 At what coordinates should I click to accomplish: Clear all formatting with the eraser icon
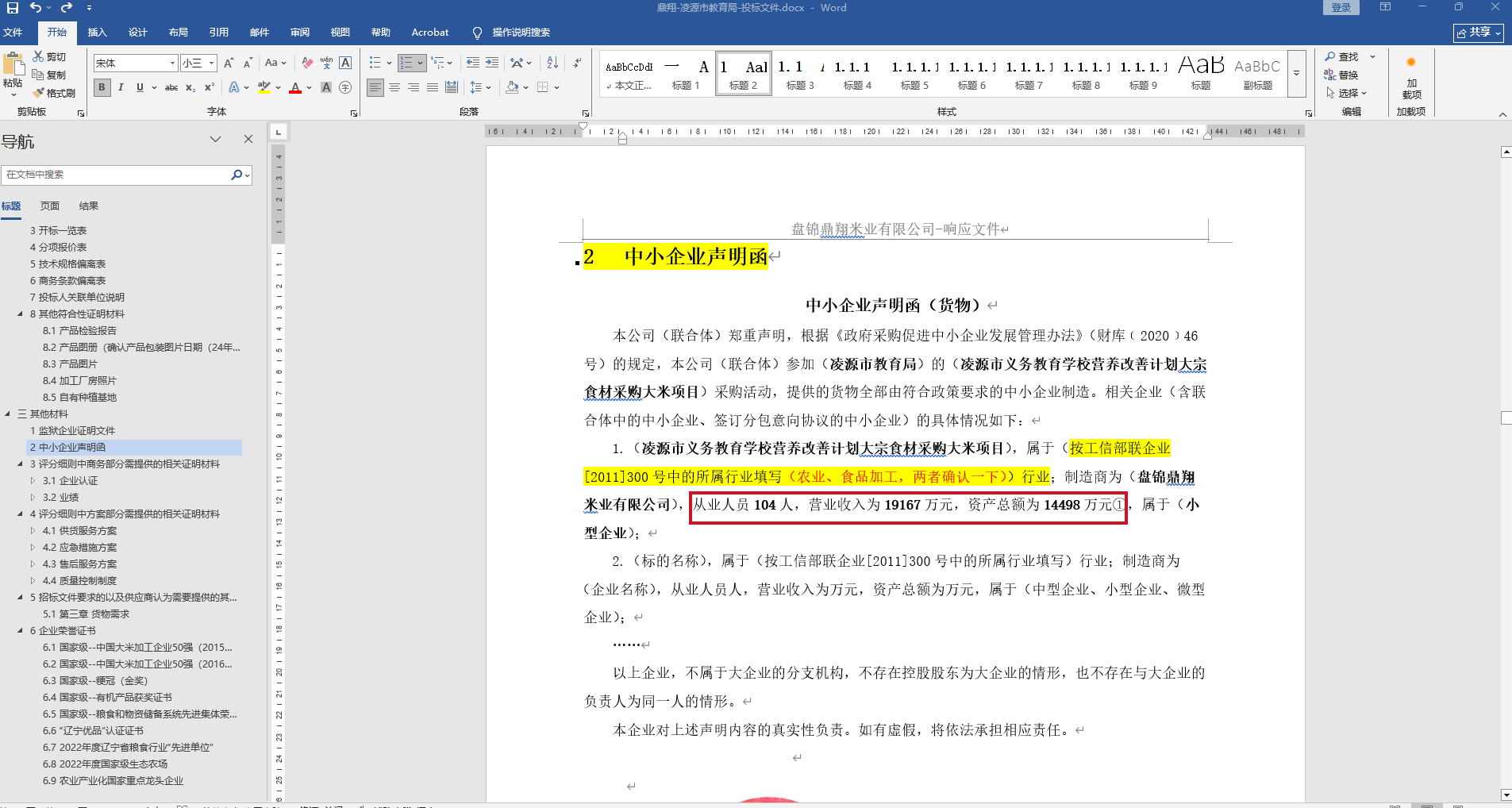click(307, 63)
